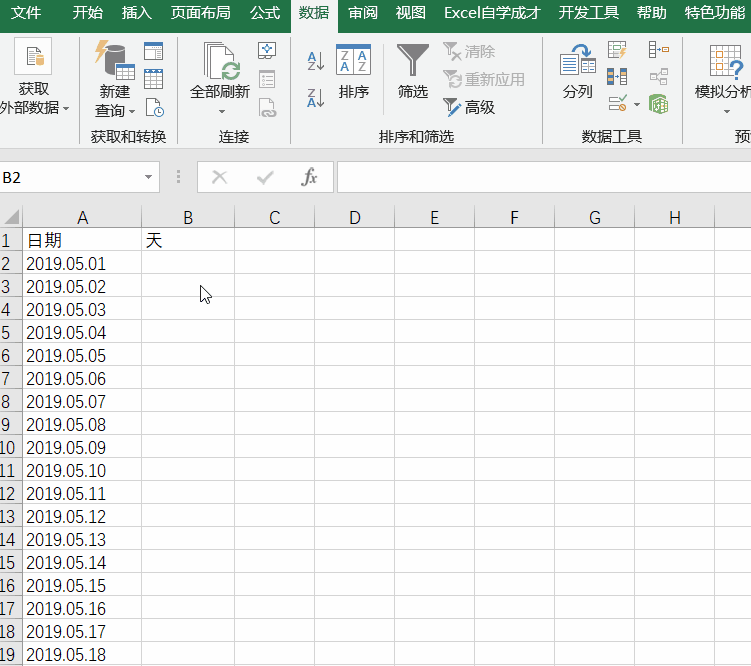751x666 pixels.
Task: Click the Show Queries icon in Get & Transform
Action: (153, 51)
